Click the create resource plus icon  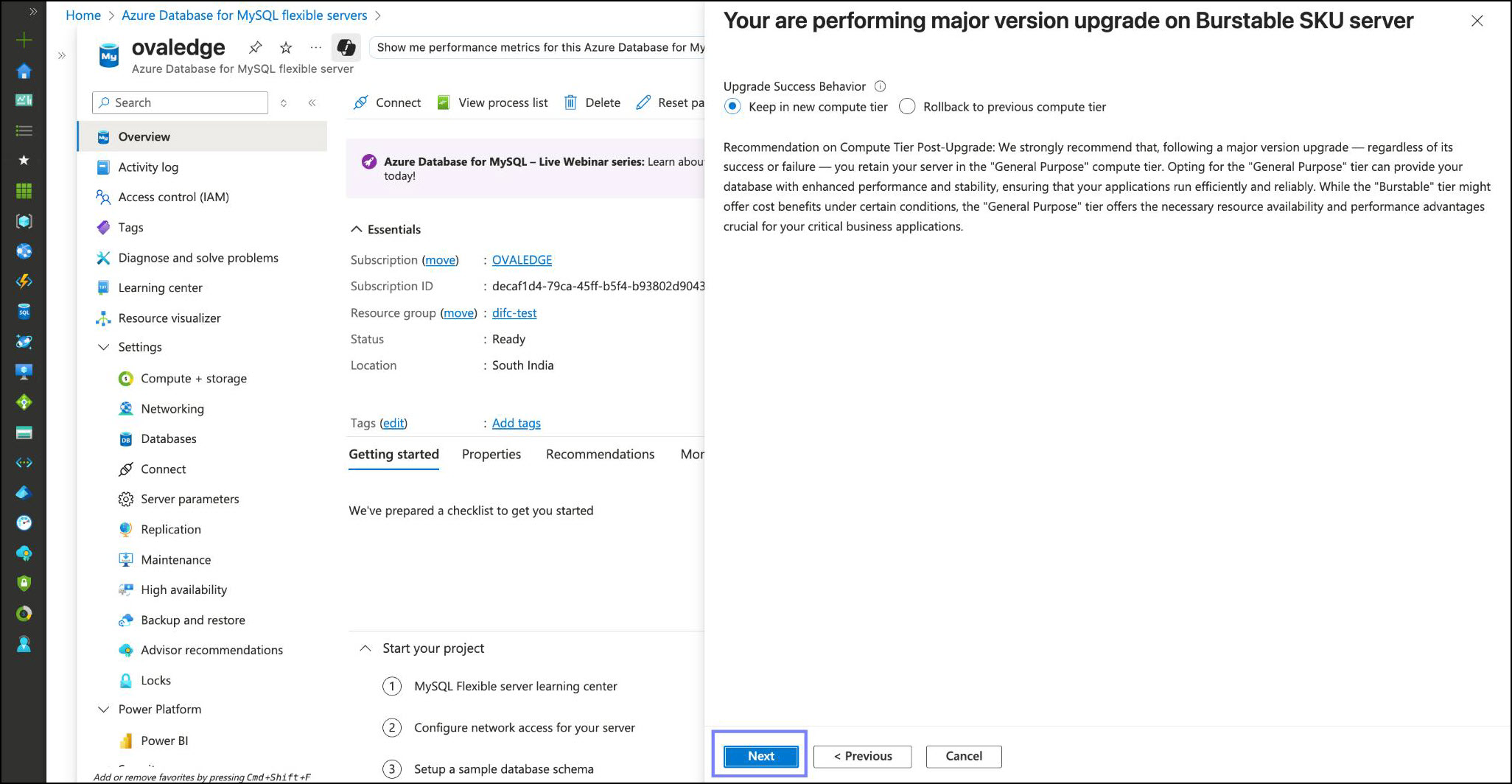[24, 40]
